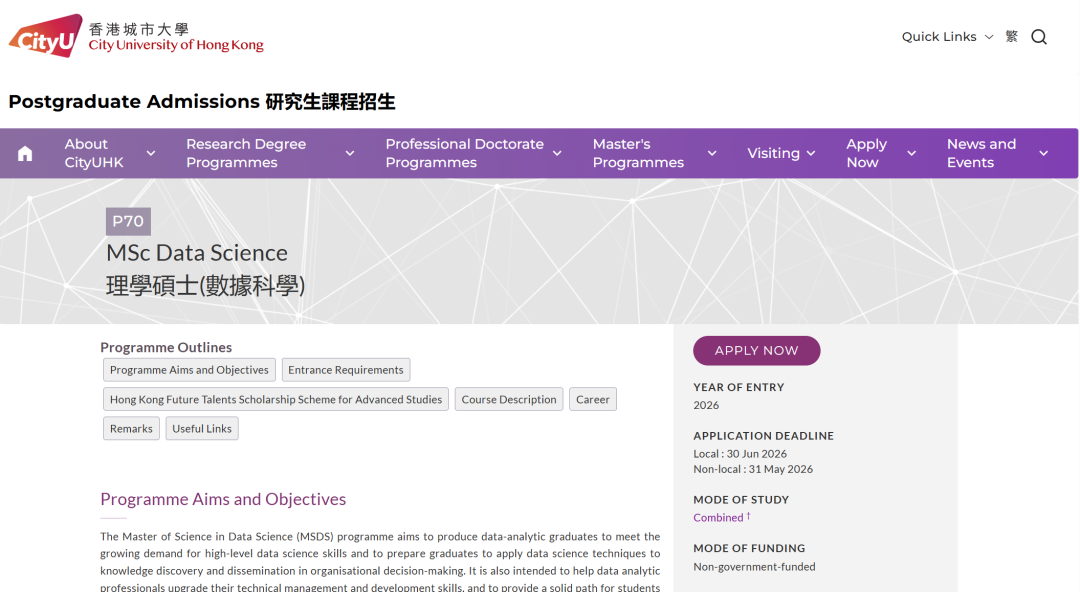The image size is (1080, 592).
Task: Click the P70 programme code badge
Action: click(128, 221)
